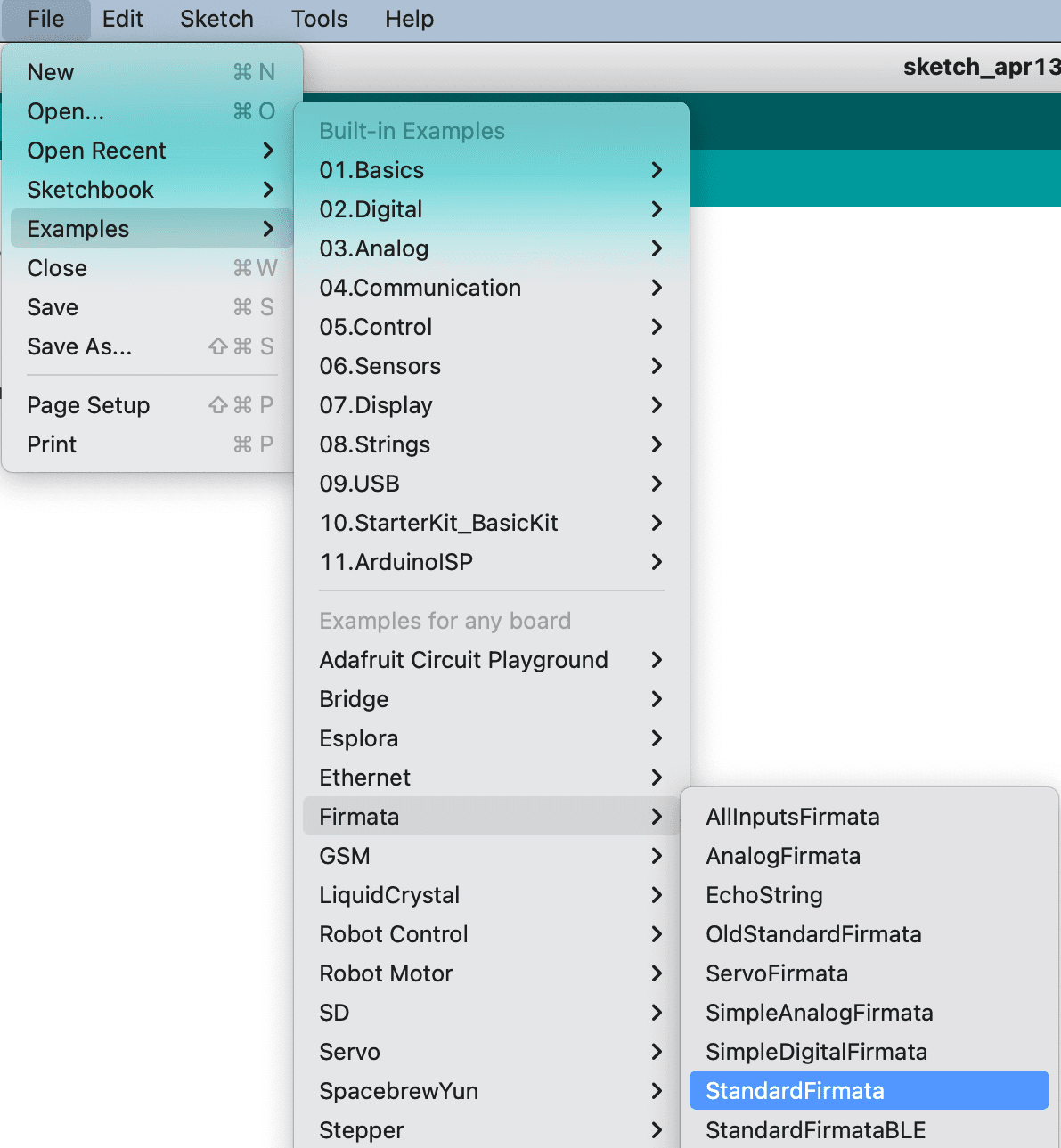Choose Save As... menu entry
The height and width of the screenshot is (1148, 1061).
click(151, 346)
